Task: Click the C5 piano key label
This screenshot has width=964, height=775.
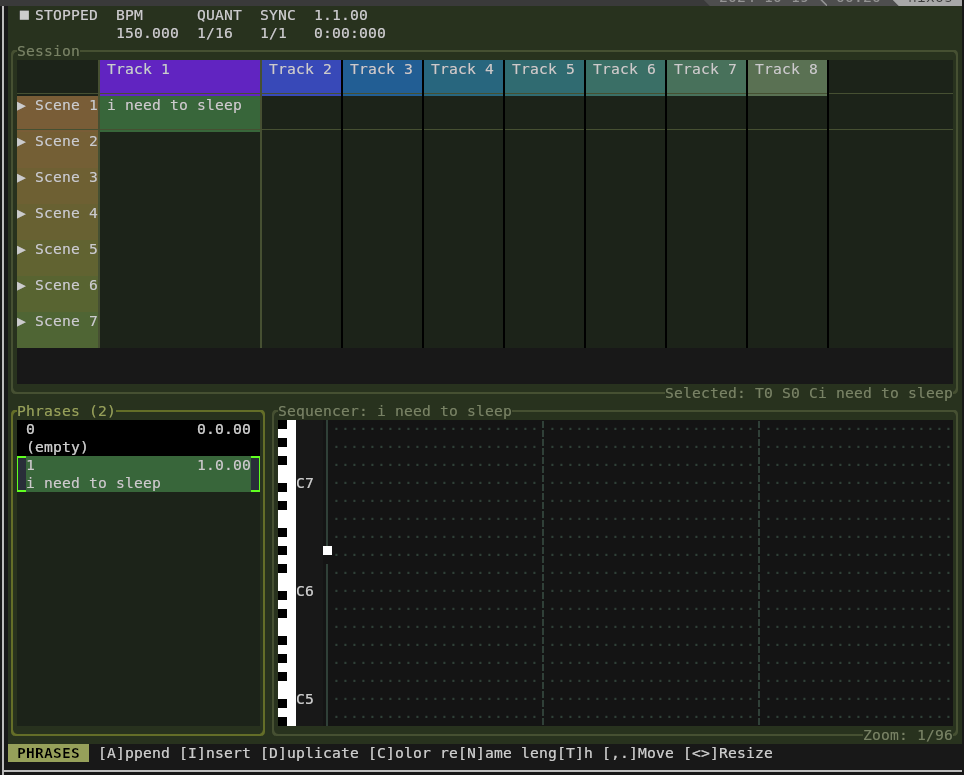Action: tap(305, 699)
